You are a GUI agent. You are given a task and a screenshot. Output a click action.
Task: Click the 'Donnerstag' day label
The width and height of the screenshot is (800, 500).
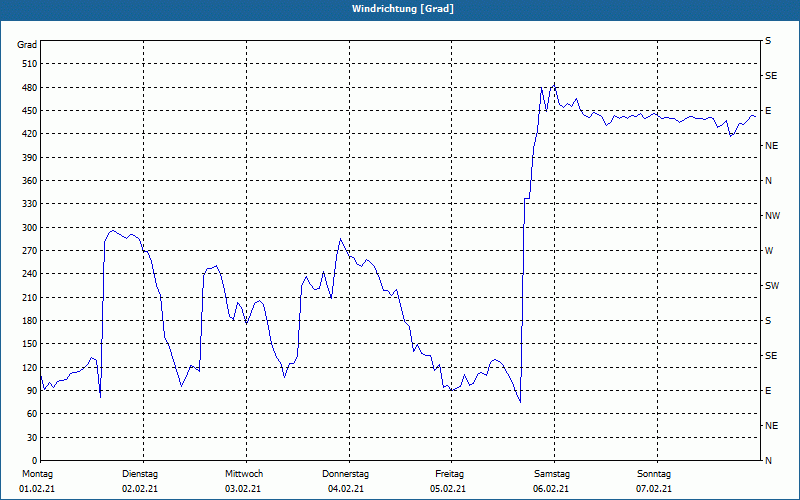tap(345, 474)
